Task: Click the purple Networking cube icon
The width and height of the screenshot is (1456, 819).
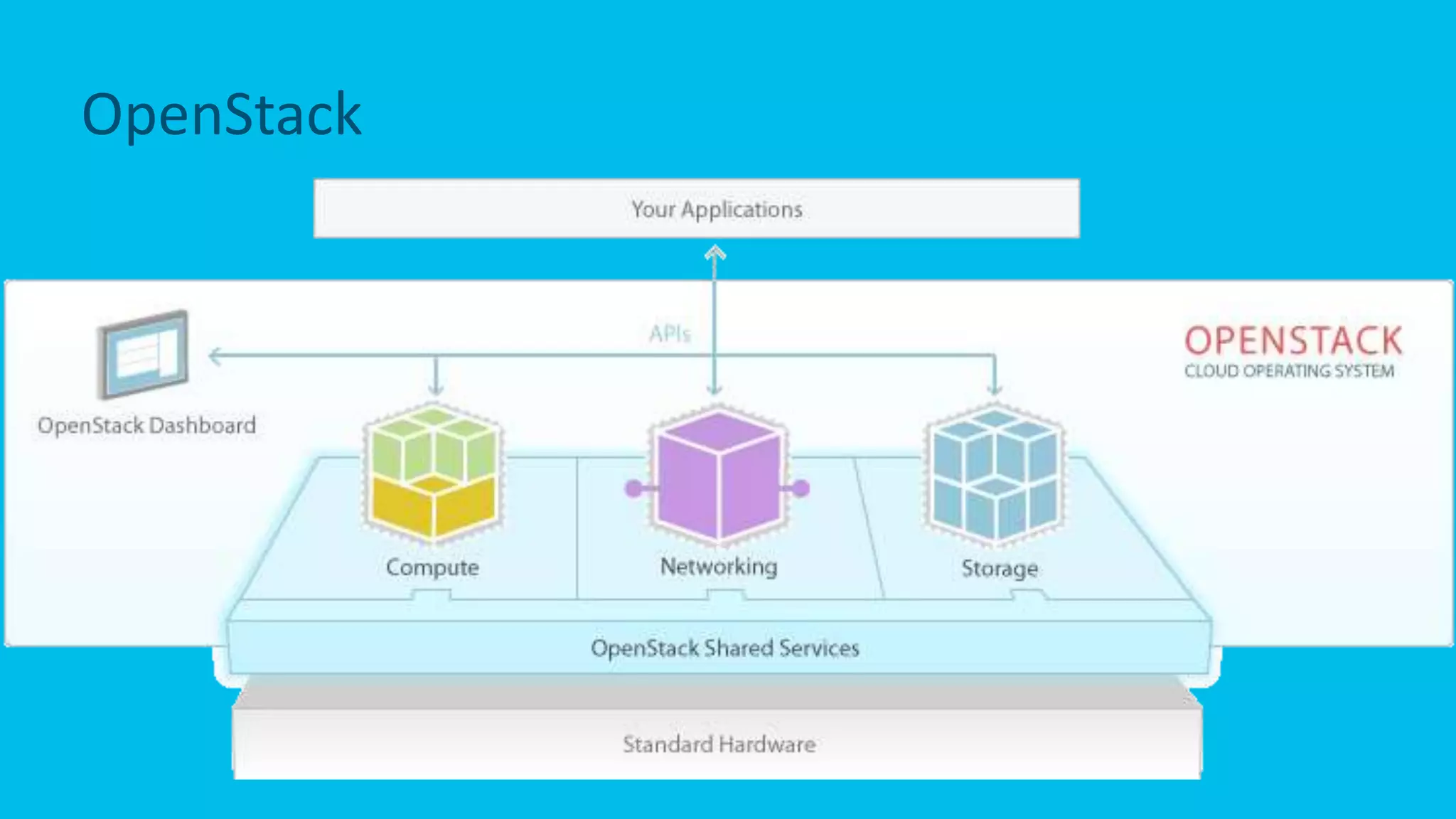Action: tap(718, 475)
